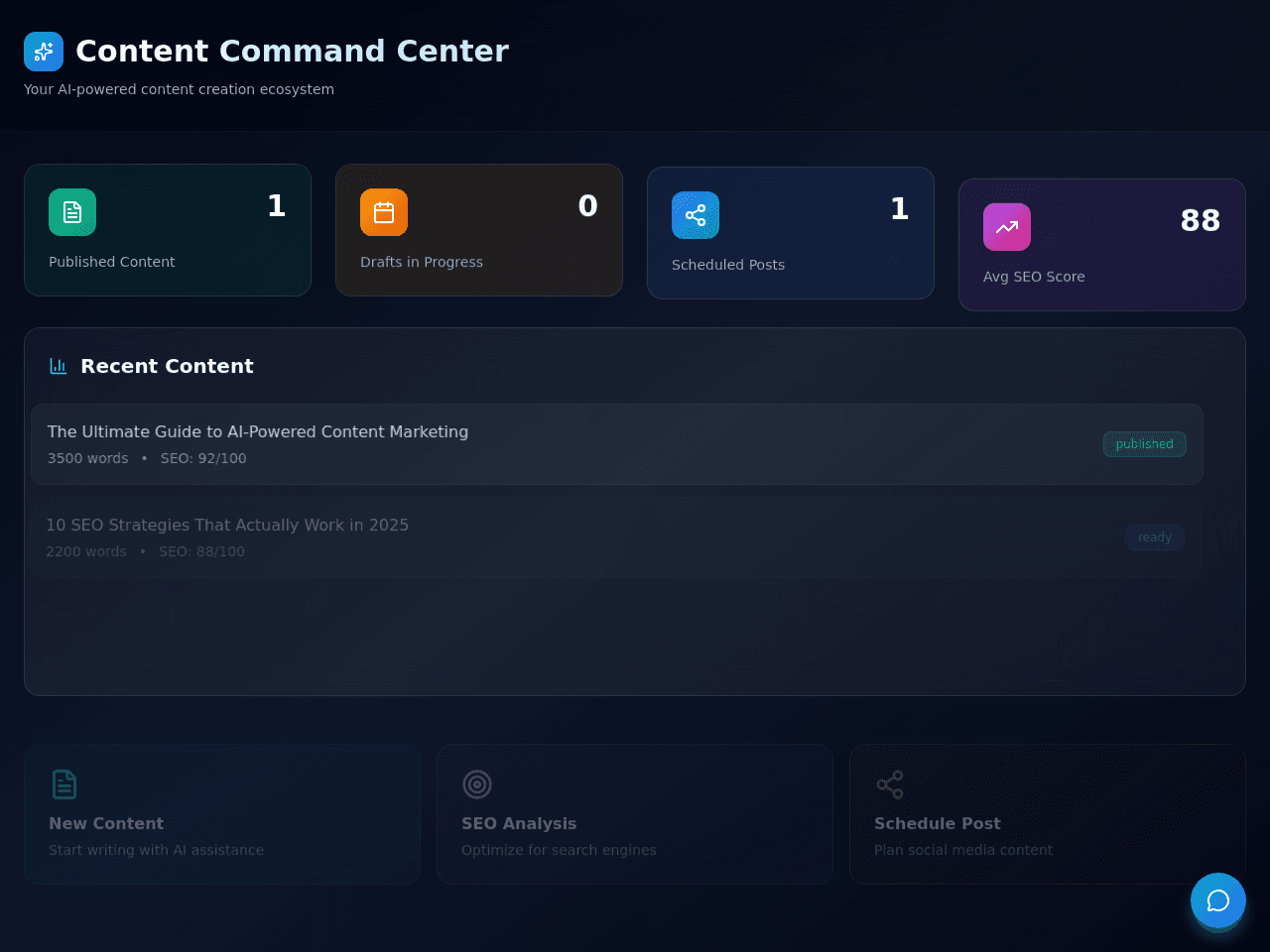
Task: Click the Drafts in Progress label
Action: click(422, 262)
